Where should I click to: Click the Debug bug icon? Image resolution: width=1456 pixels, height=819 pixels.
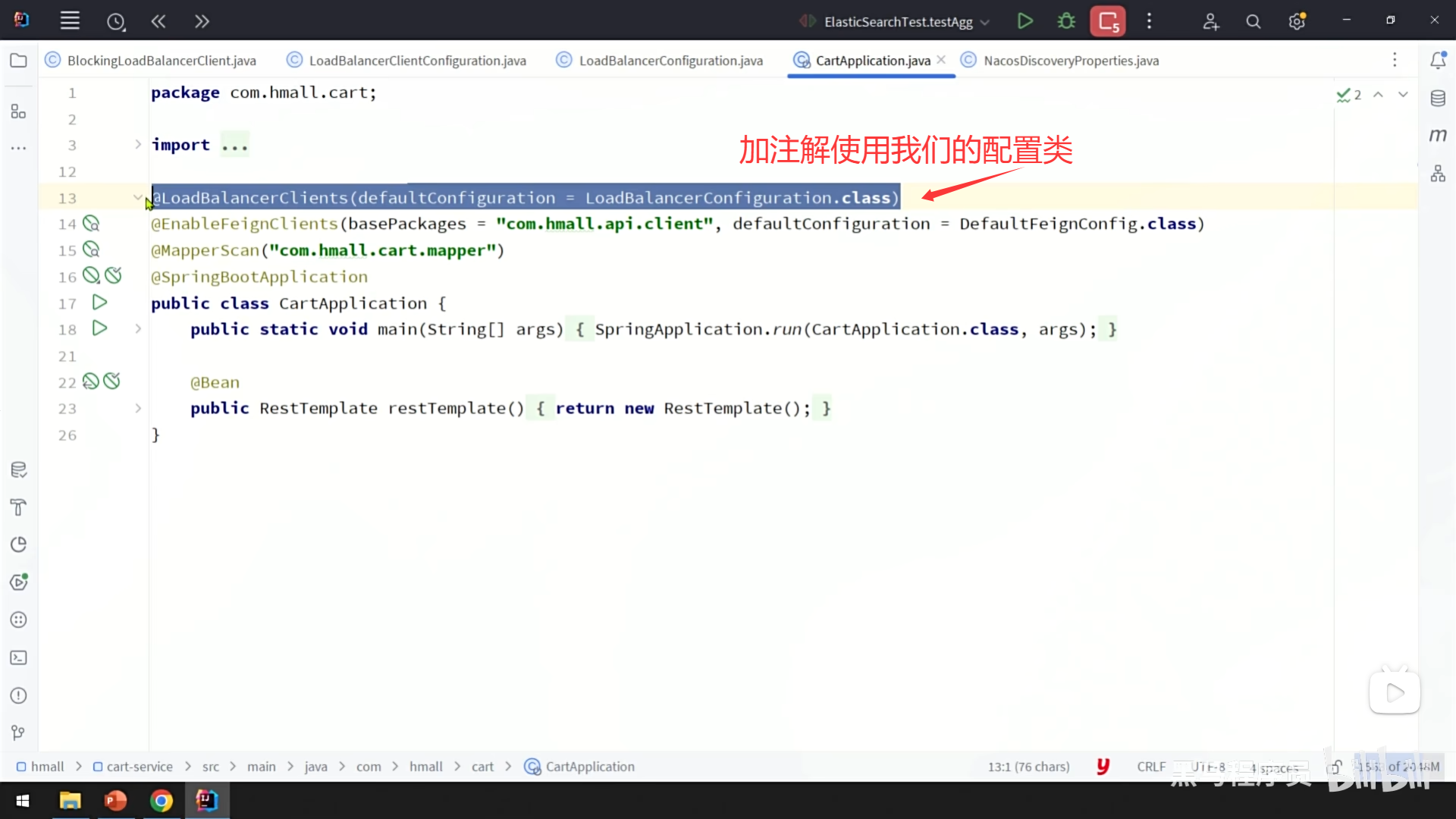click(1066, 21)
